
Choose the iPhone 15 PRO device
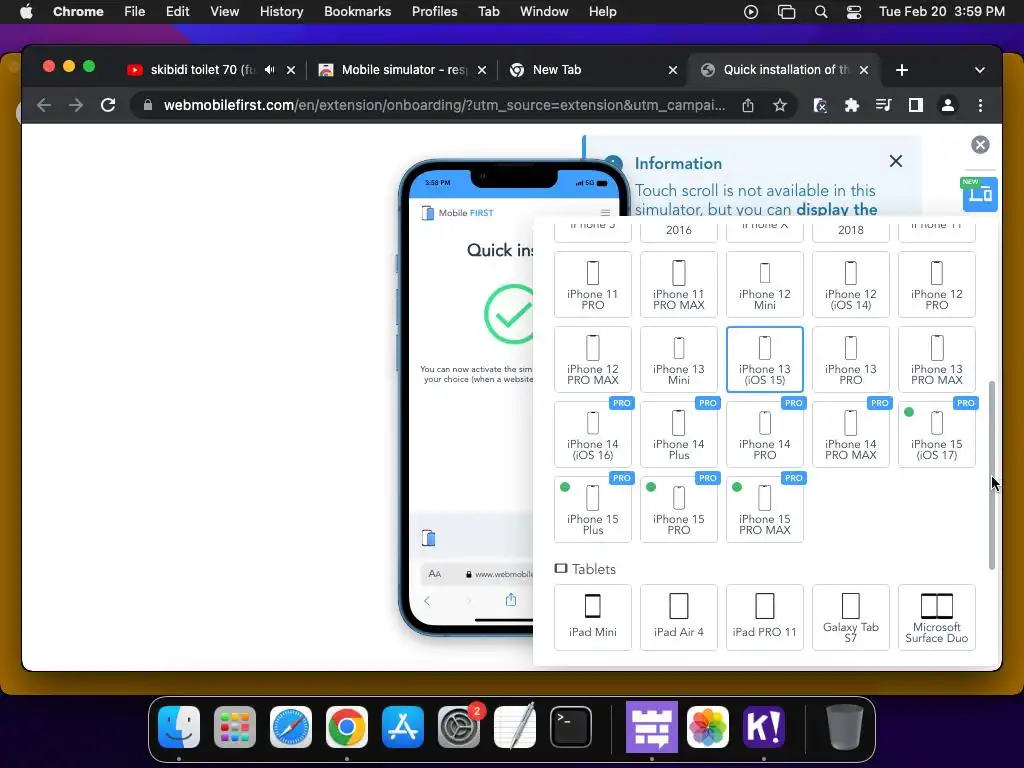[679, 510]
